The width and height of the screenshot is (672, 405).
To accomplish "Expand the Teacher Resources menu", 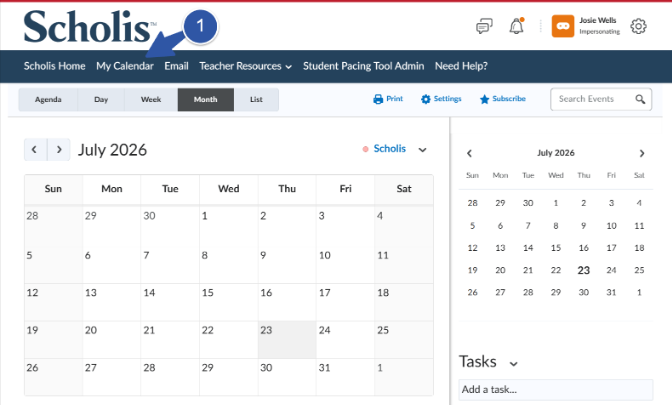I will point(246,66).
